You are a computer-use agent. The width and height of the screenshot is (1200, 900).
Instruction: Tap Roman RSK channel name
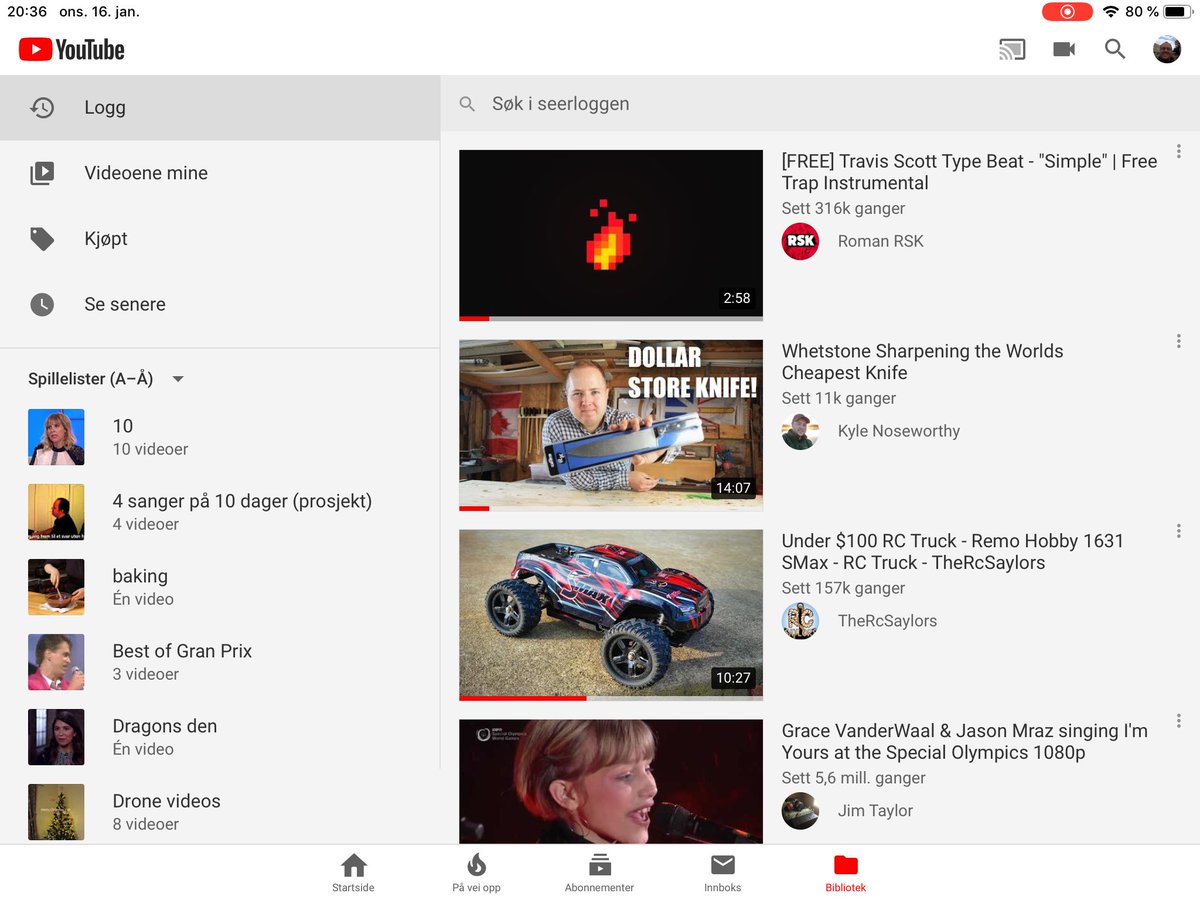[x=880, y=241]
